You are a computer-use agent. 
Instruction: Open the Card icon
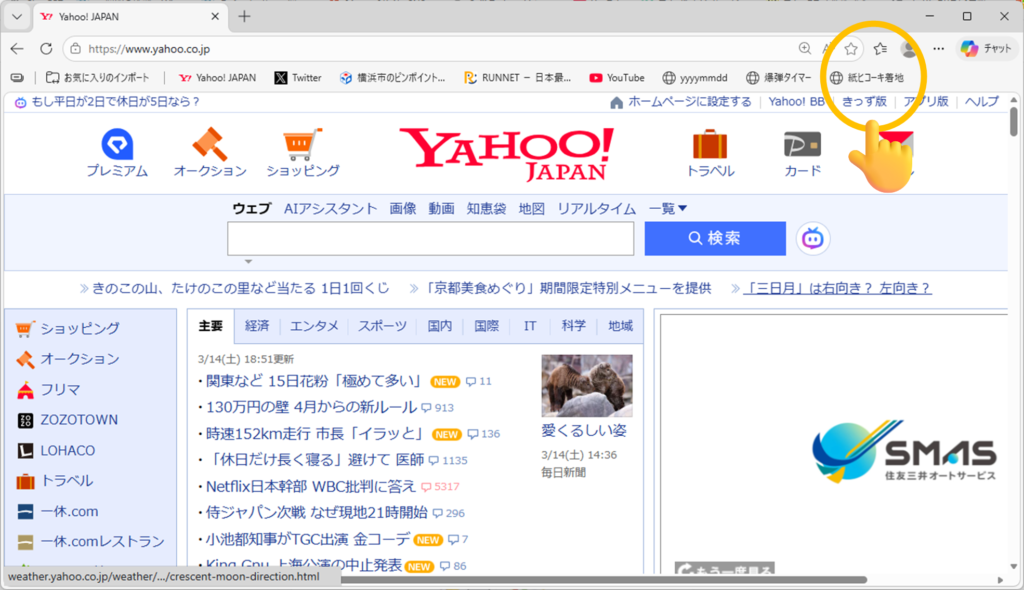click(802, 145)
